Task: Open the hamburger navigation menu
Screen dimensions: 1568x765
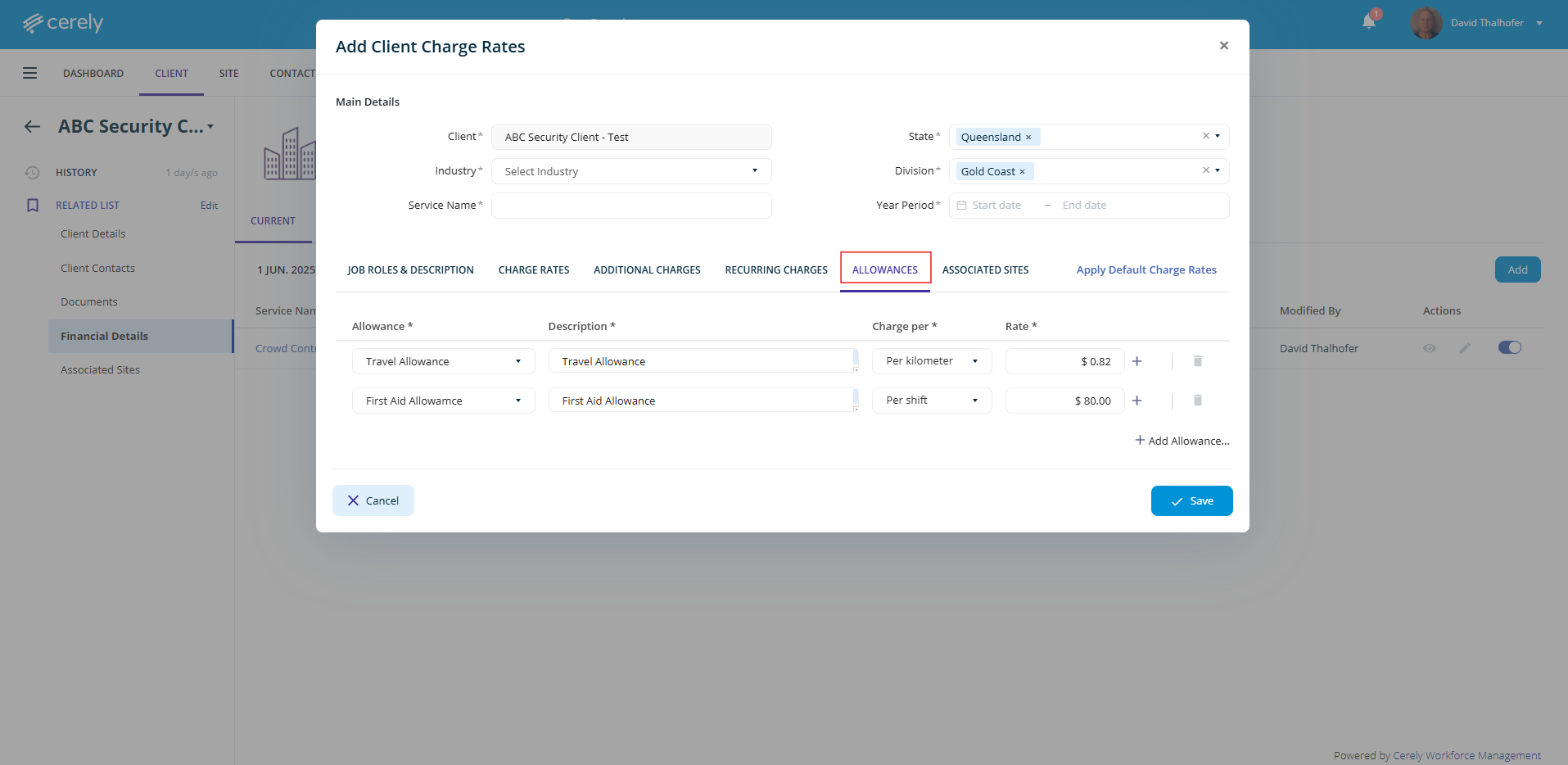Action: pyautogui.click(x=29, y=73)
